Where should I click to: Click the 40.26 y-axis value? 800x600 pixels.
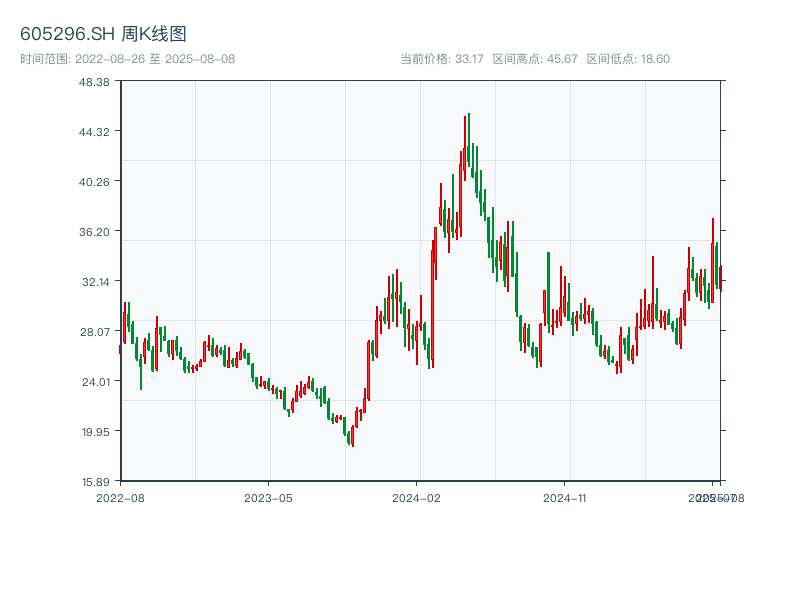point(94,182)
